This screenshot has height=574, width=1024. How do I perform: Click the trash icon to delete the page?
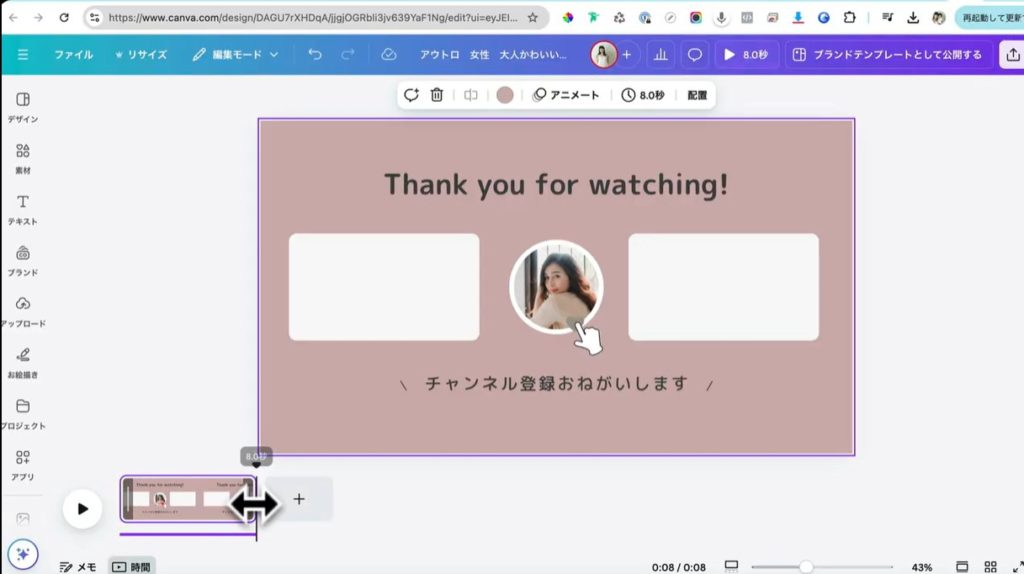437,95
